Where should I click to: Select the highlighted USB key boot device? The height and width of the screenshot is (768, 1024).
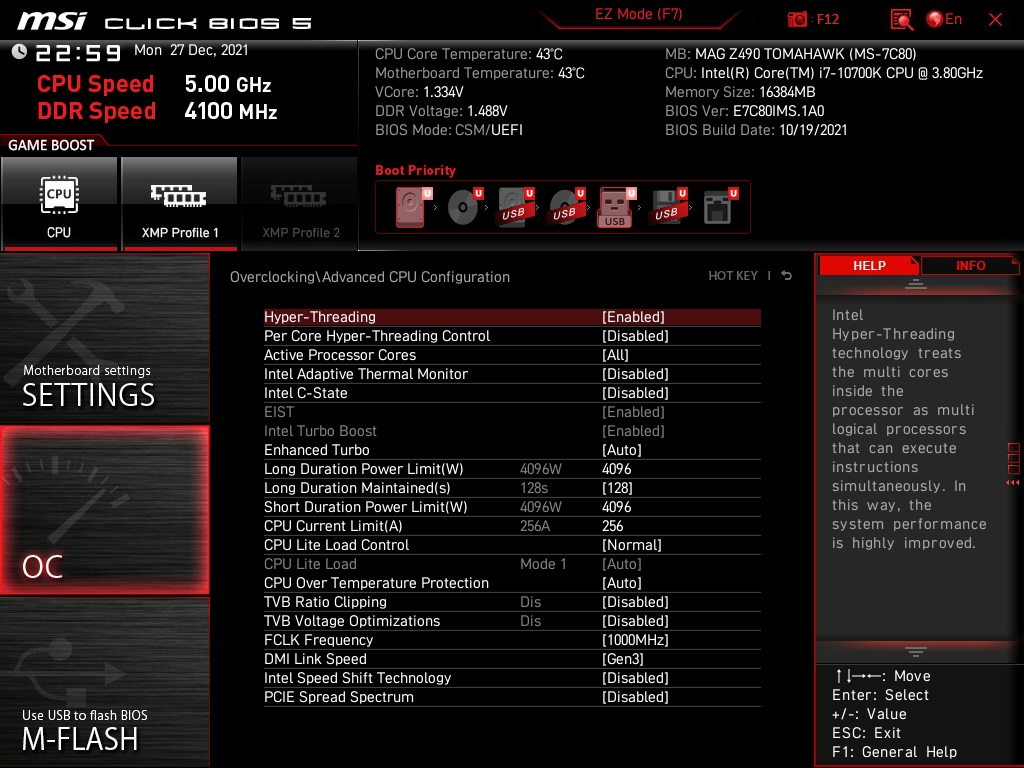[x=616, y=207]
